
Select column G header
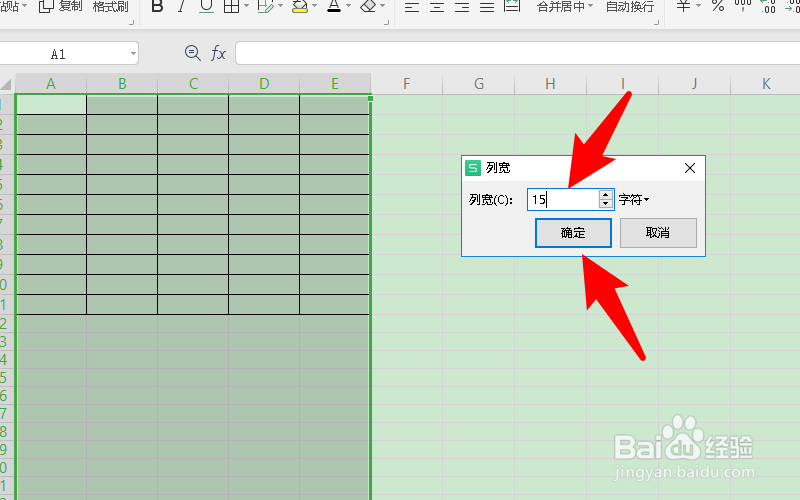(x=479, y=84)
